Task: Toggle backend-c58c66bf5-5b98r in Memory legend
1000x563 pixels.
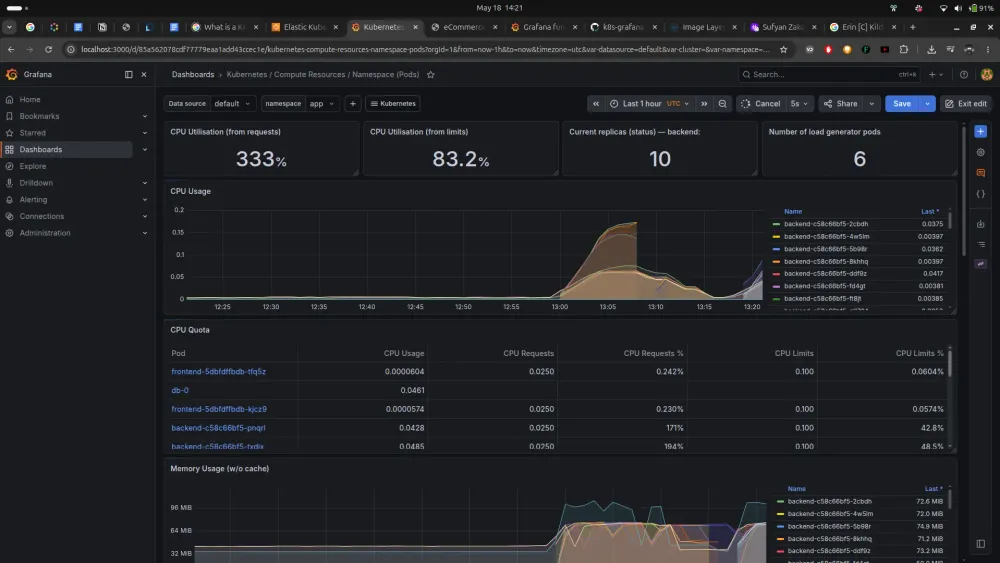Action: 829,527
